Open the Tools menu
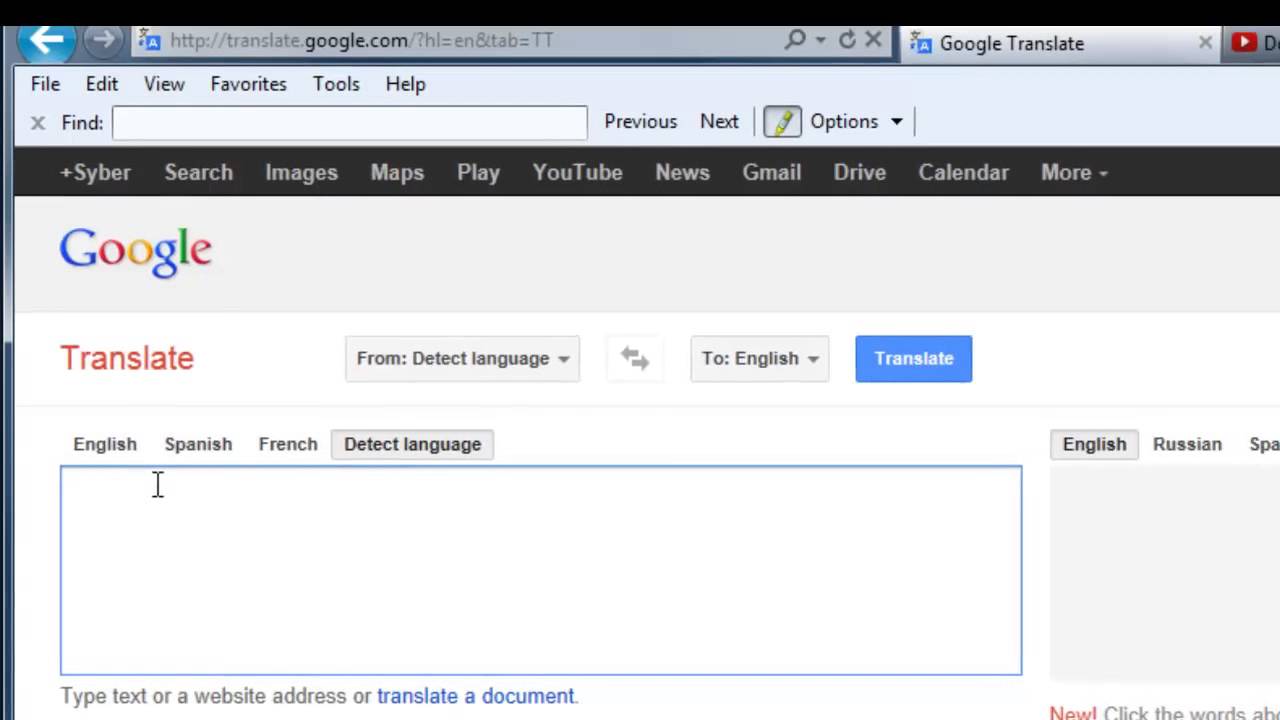 pyautogui.click(x=336, y=84)
